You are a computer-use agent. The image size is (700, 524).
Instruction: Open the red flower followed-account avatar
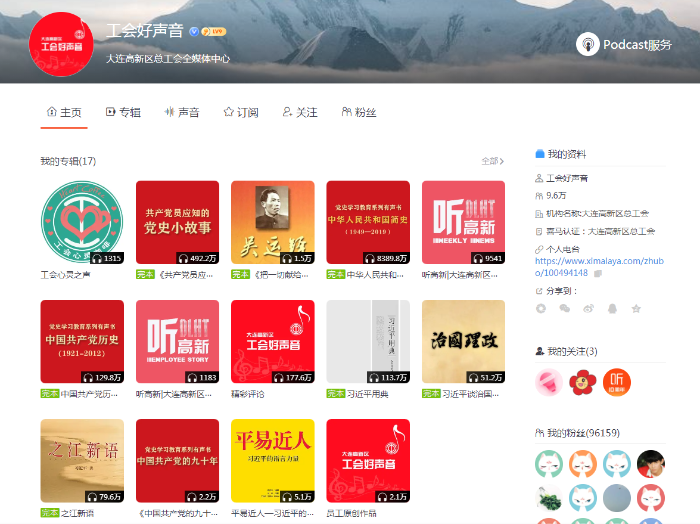(x=582, y=381)
